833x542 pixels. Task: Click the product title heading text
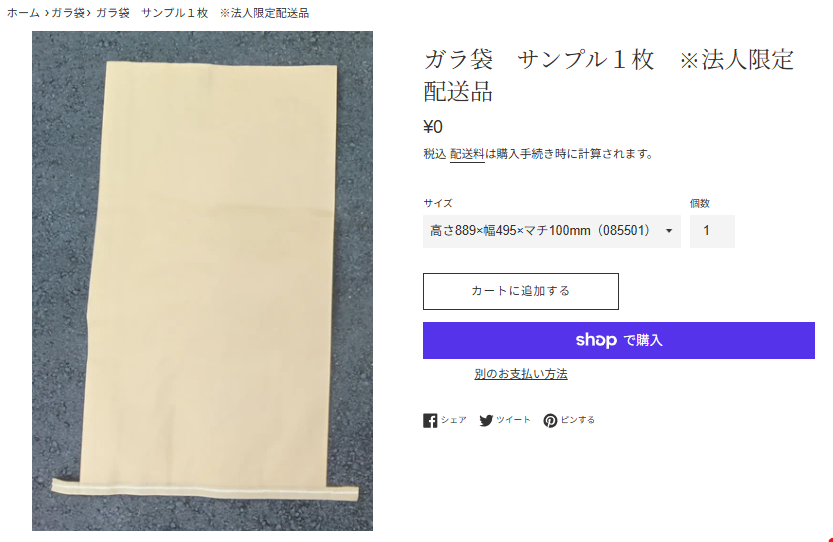point(609,75)
